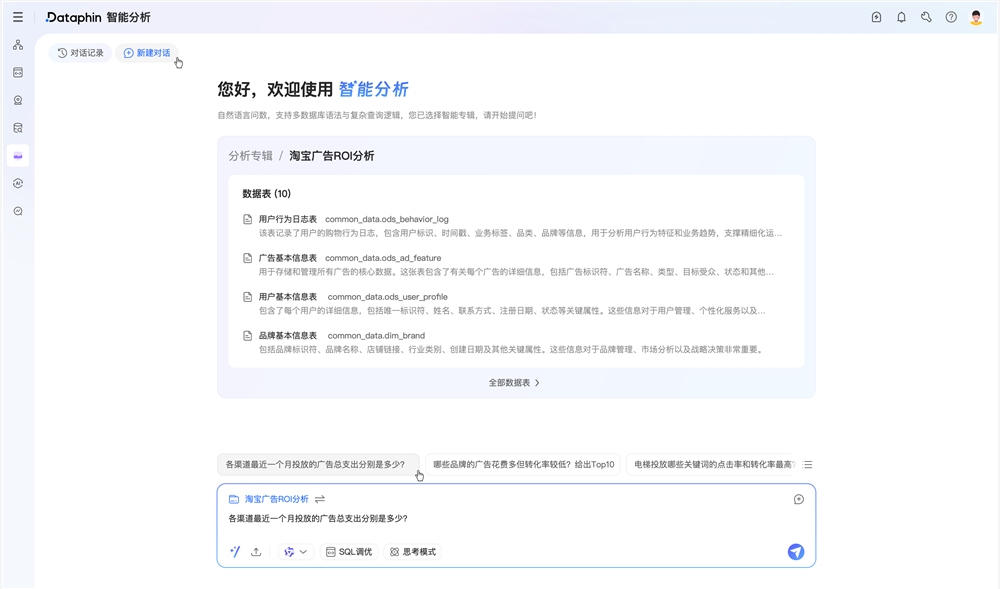The image size is (1000, 589).
Task: Pick suggestion 电梯投放哪些关键词的点击率
Action: (x=712, y=465)
